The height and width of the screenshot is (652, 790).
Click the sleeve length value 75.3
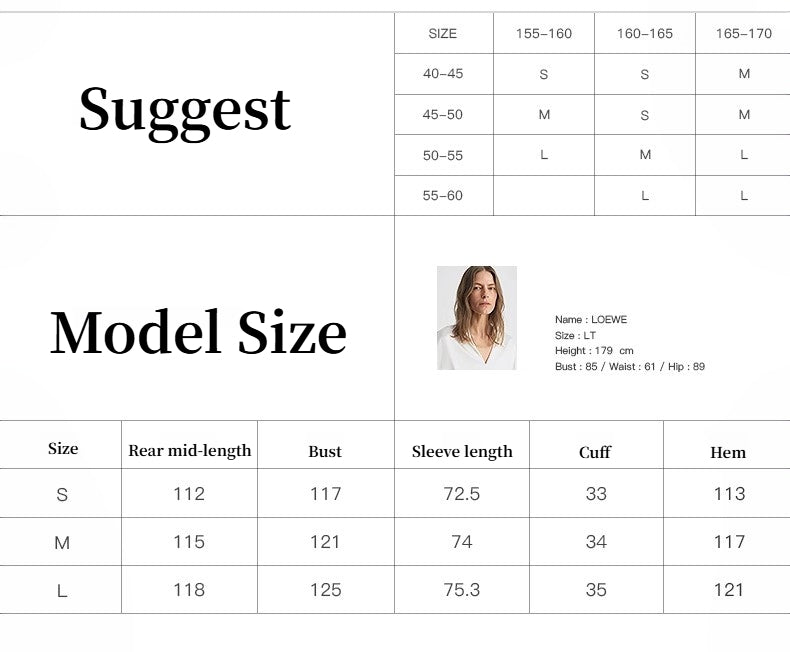(461, 590)
